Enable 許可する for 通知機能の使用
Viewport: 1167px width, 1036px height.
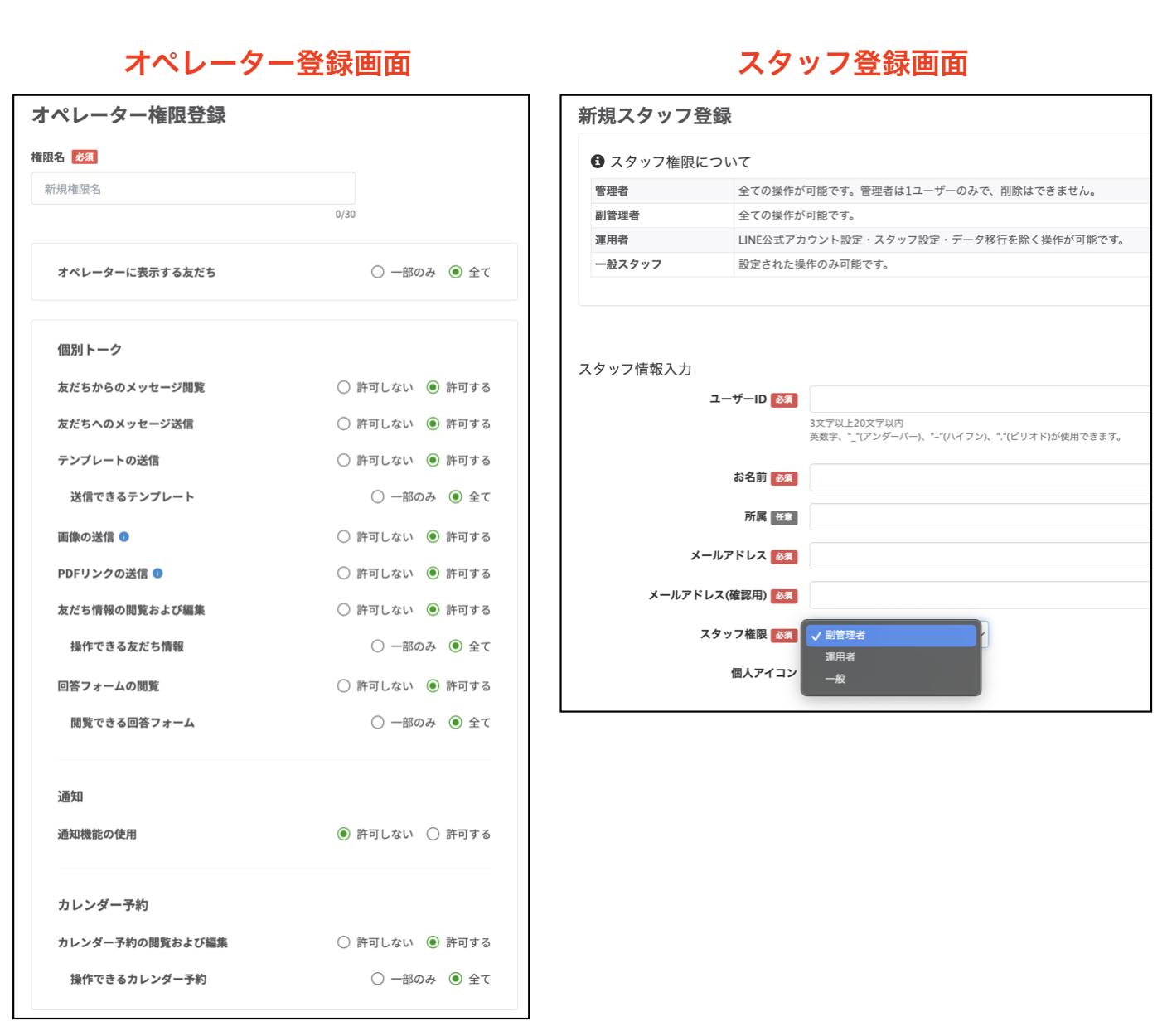click(433, 834)
